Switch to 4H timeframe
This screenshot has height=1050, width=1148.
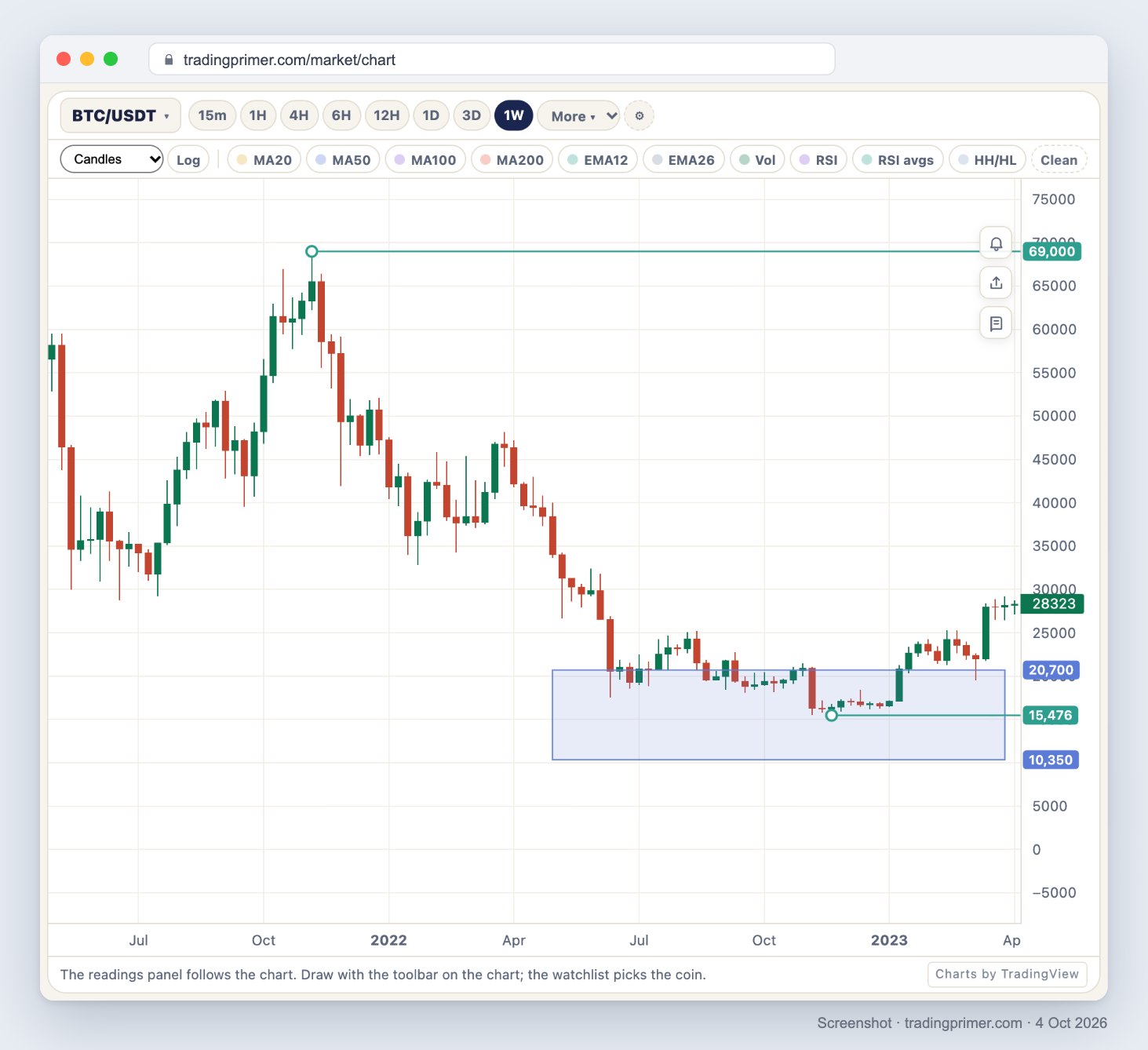[x=299, y=115]
